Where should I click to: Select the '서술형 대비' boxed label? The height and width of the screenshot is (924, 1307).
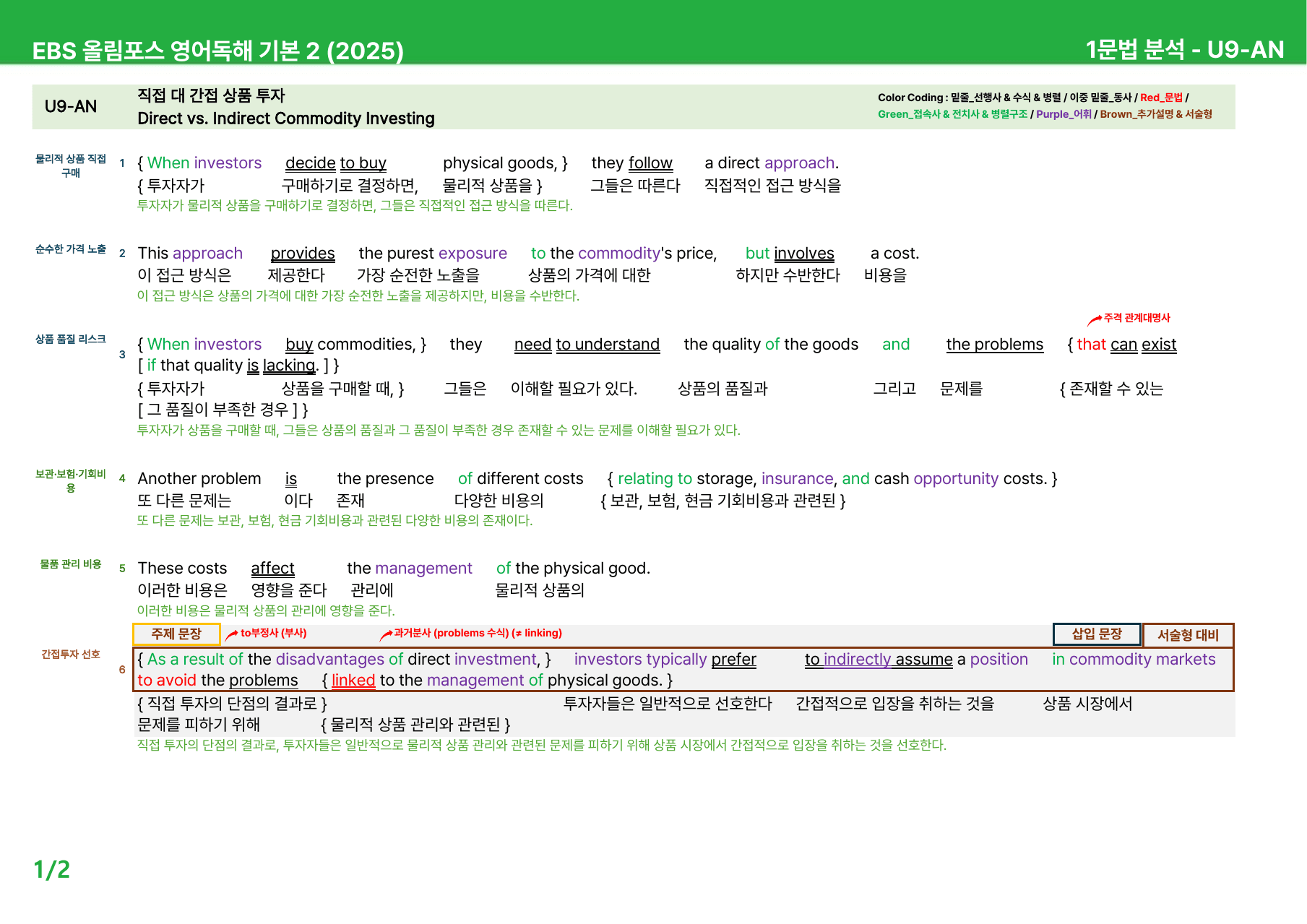coord(1188,635)
